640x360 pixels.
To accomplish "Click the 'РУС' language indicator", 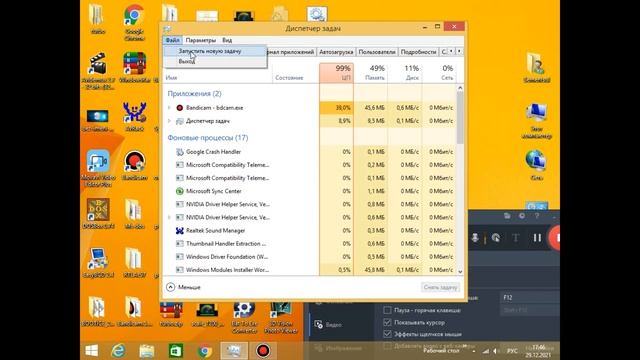I will pos(512,351).
